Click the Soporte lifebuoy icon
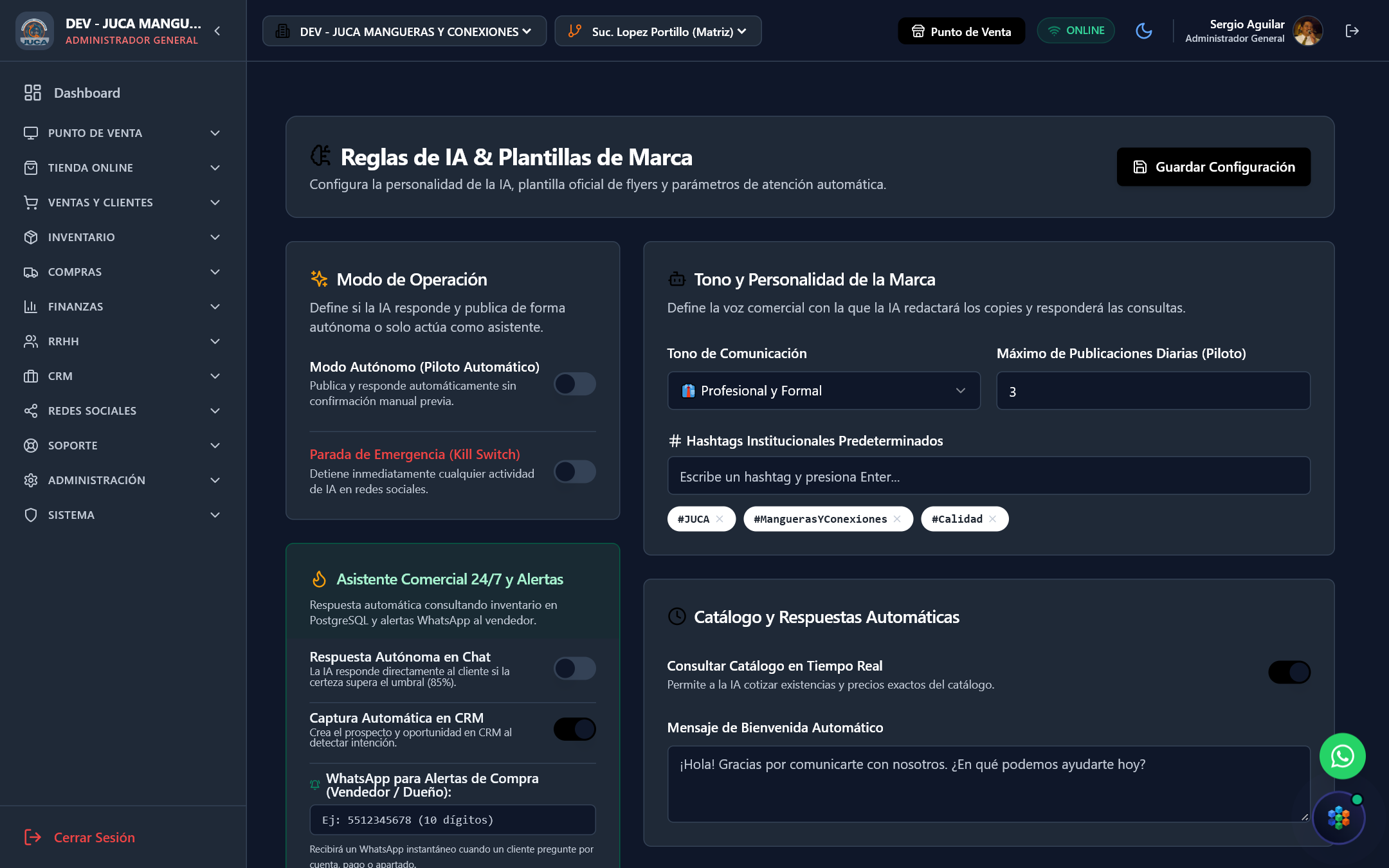The height and width of the screenshot is (868, 1389). pos(31,446)
